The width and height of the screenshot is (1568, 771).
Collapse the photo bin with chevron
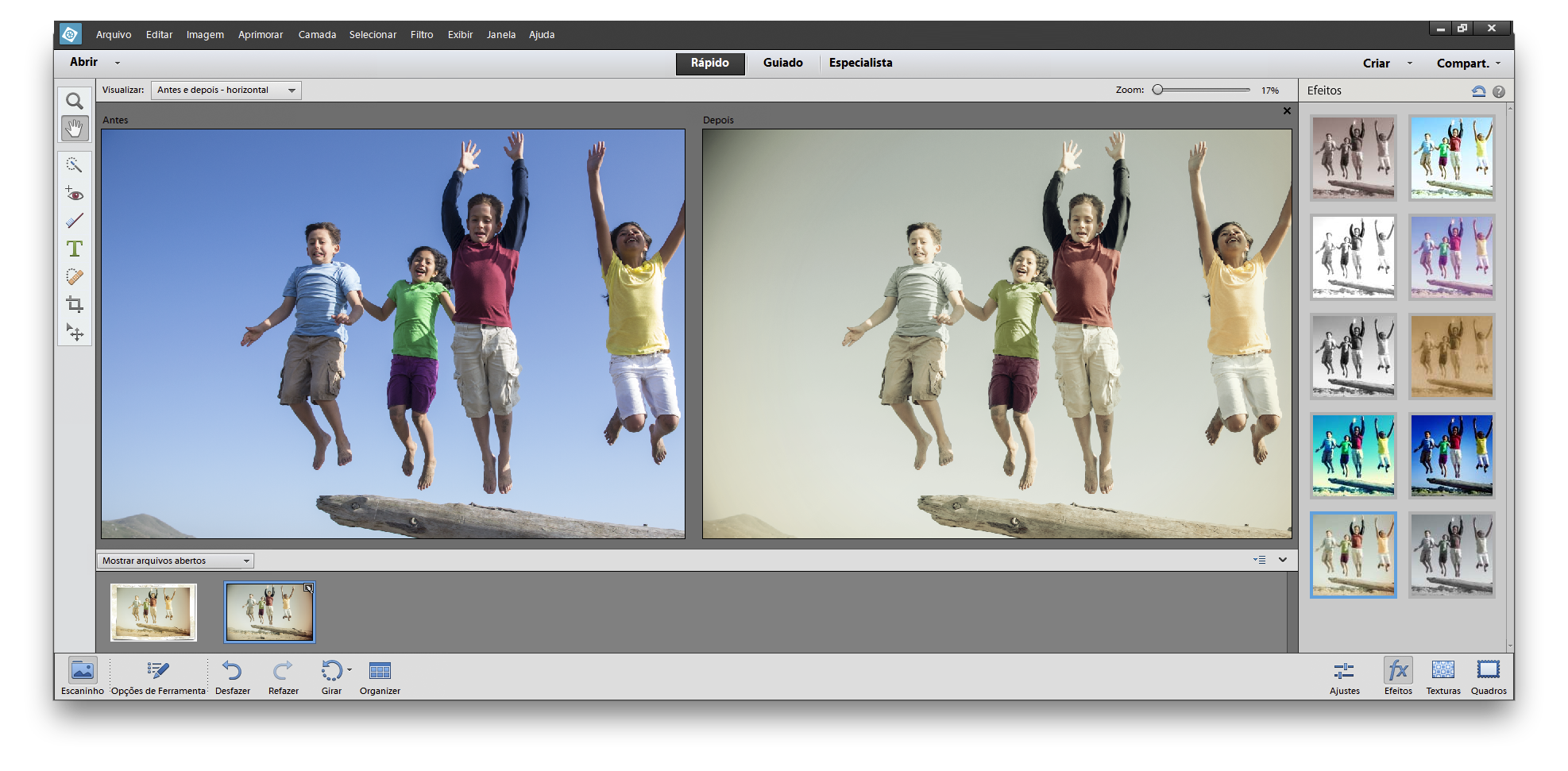click(1283, 560)
